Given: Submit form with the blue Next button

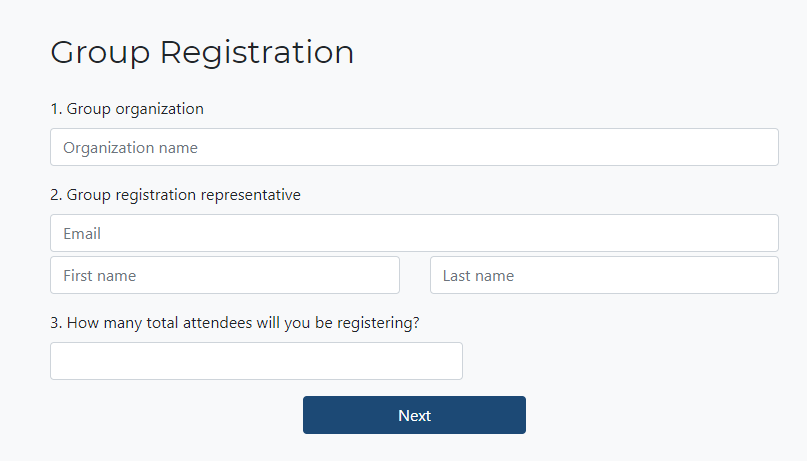Looking at the screenshot, I should click(414, 415).
